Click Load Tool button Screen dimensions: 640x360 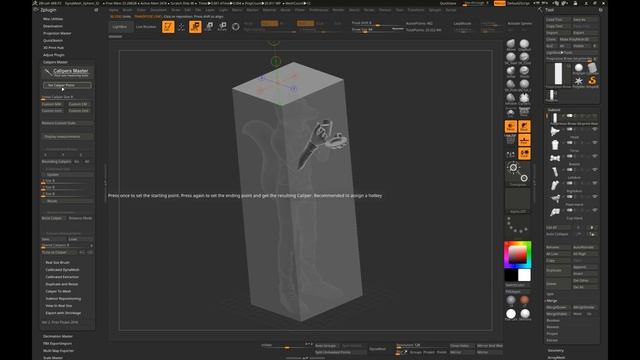pos(558,19)
